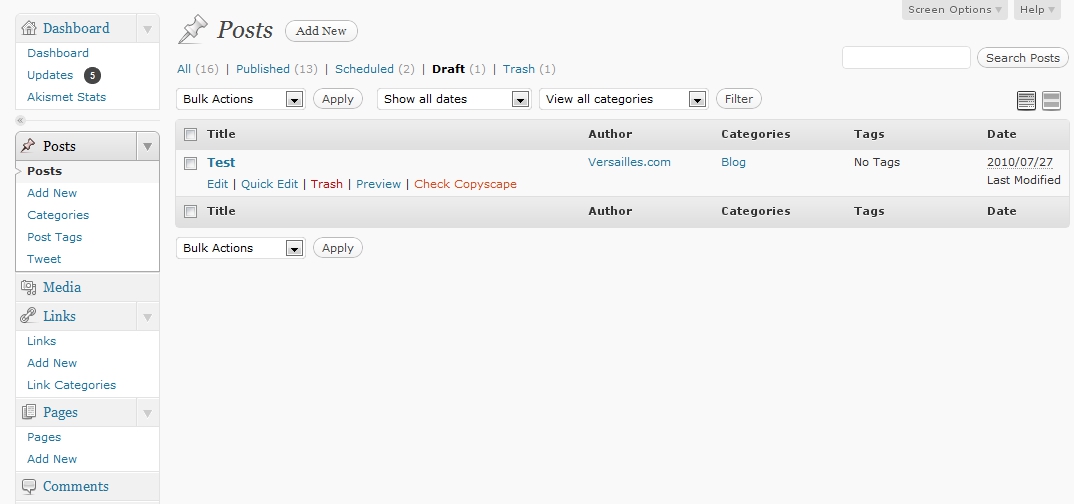Open the Show all dates dropdown
Screen dimensions: 1074x504
[453, 99]
